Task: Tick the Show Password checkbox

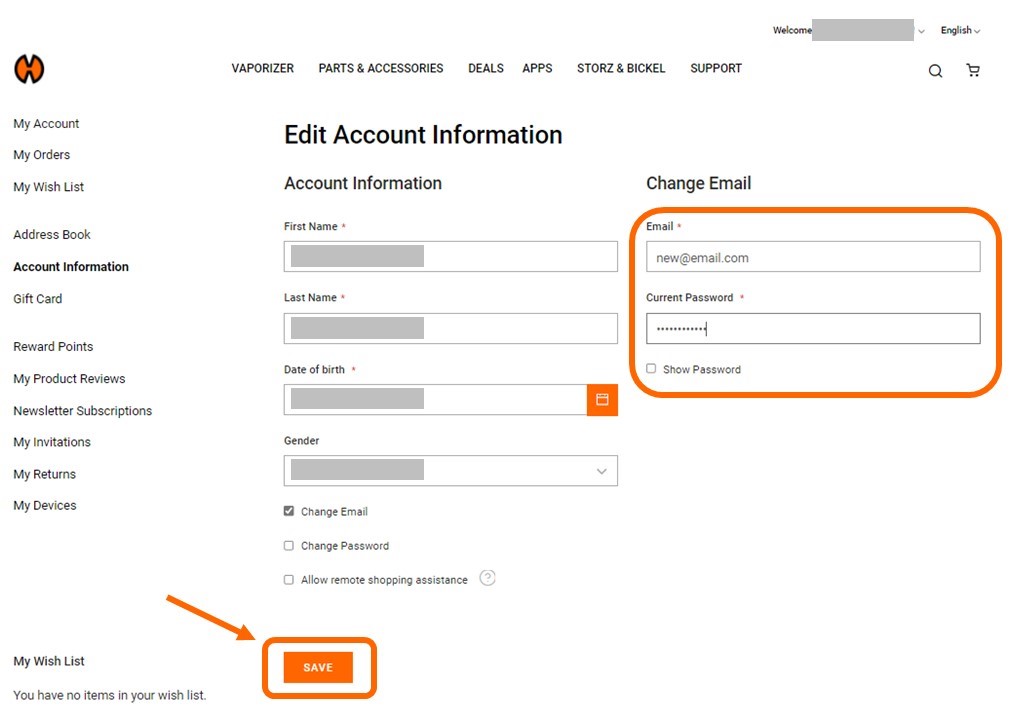Action: [x=651, y=369]
